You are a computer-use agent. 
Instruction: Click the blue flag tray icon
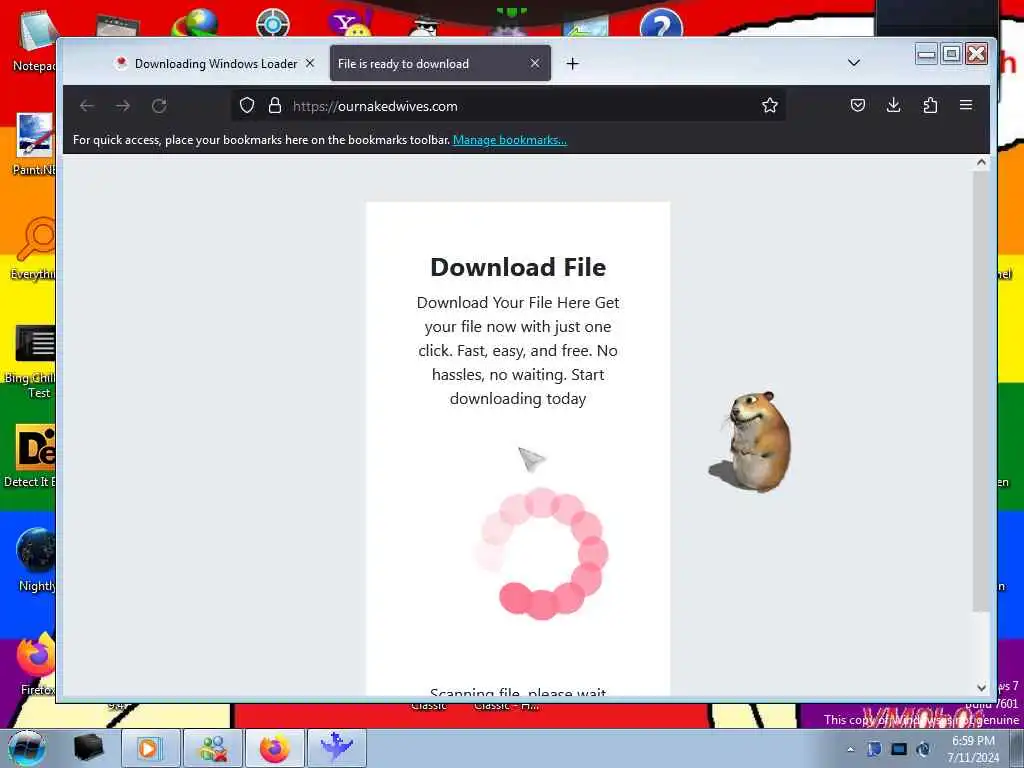874,749
